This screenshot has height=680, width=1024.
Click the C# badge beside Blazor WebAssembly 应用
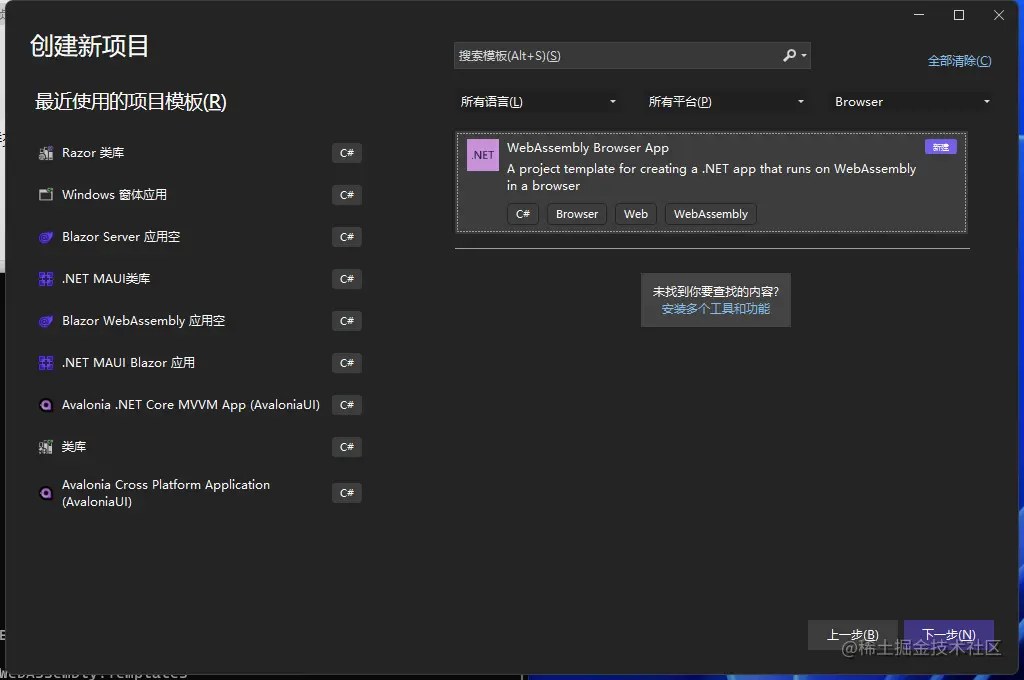(x=347, y=321)
